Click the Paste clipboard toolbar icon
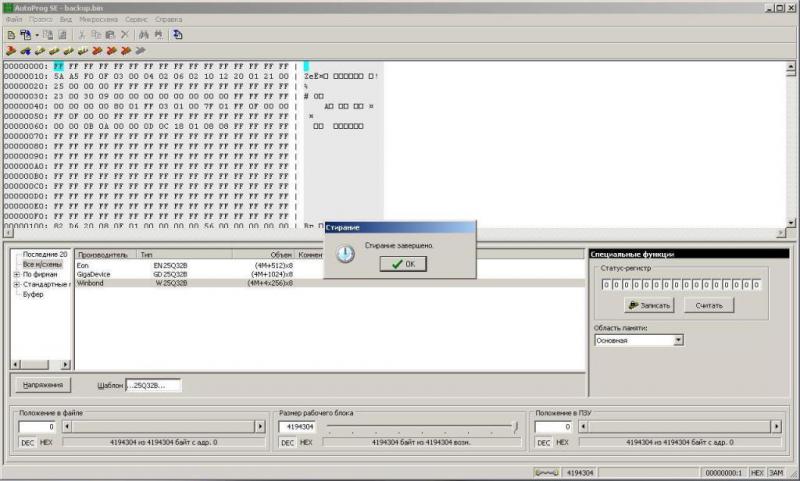800x481 pixels. [x=110, y=35]
